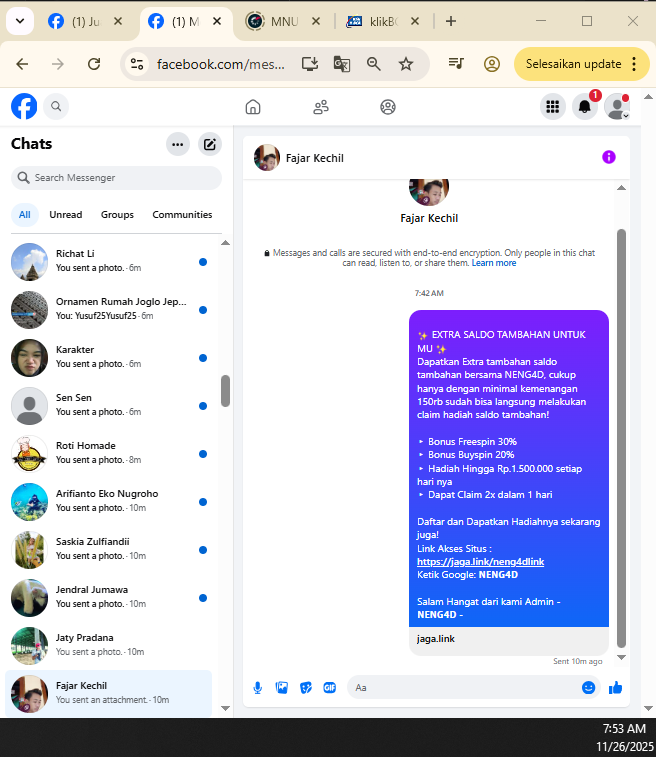Select the Unread chats filter

tap(66, 215)
